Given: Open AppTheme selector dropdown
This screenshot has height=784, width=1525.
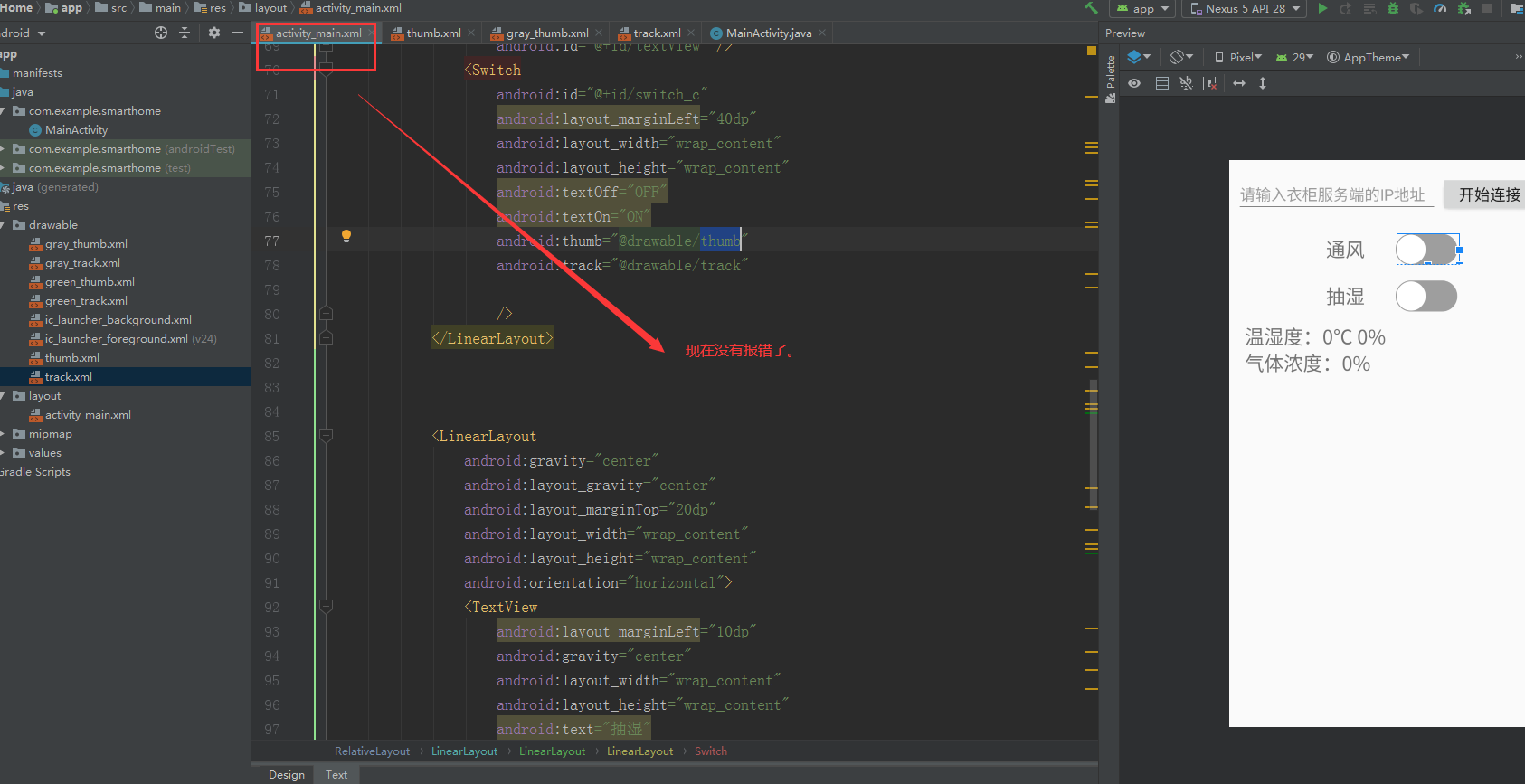Looking at the screenshot, I should coord(1369,57).
